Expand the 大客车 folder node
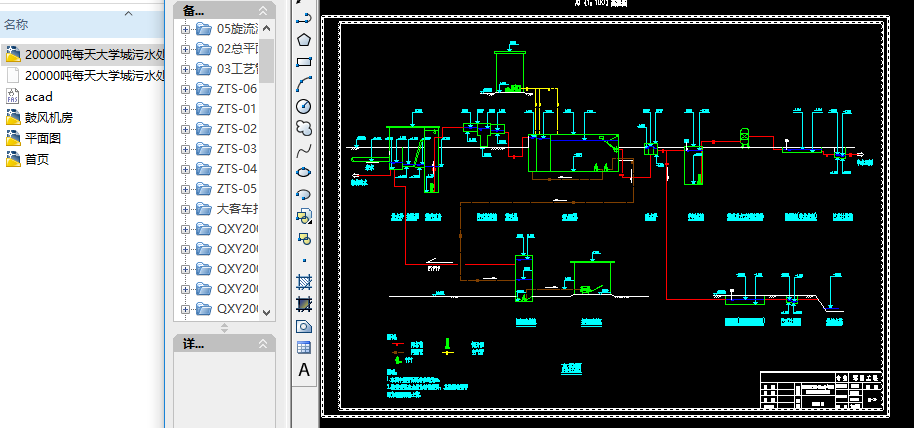914x428 pixels. (185, 209)
